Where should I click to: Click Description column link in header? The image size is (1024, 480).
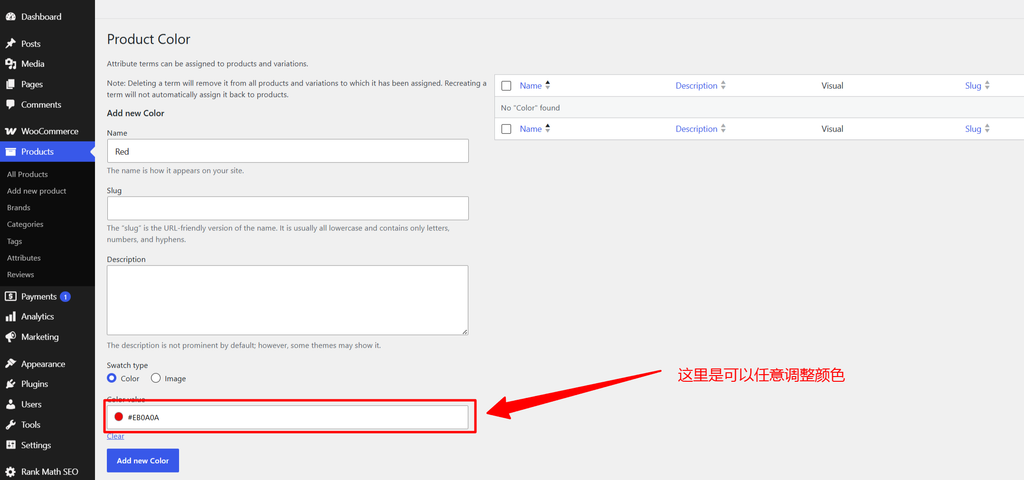(696, 86)
